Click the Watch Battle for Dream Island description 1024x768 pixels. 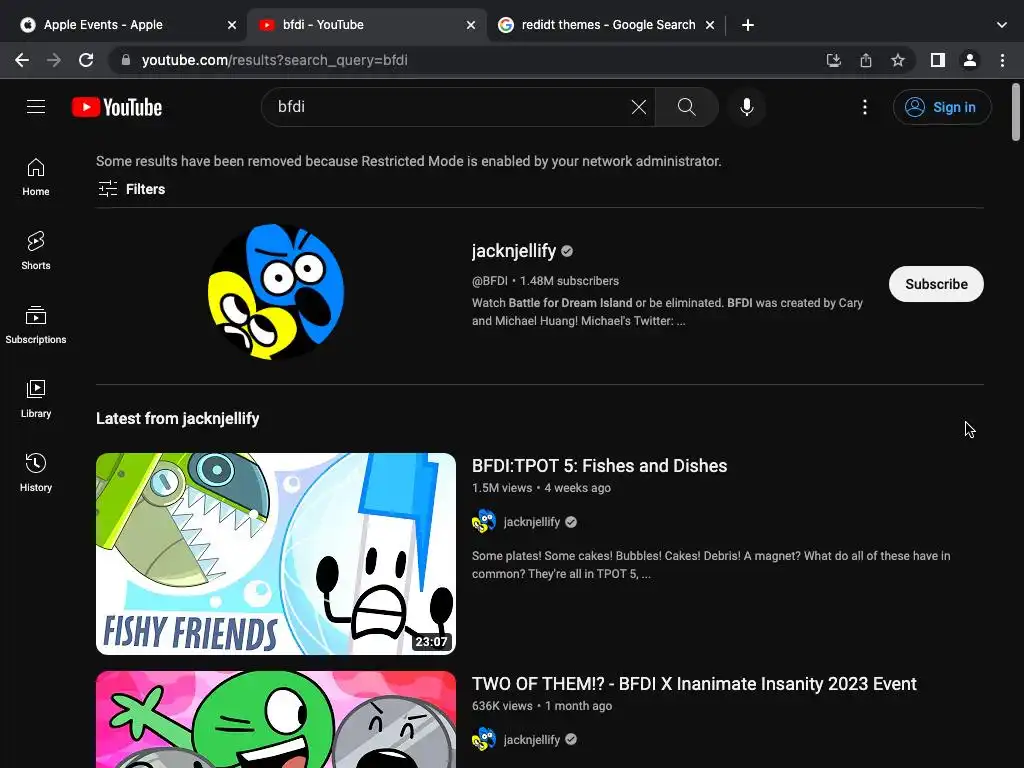[x=667, y=312]
